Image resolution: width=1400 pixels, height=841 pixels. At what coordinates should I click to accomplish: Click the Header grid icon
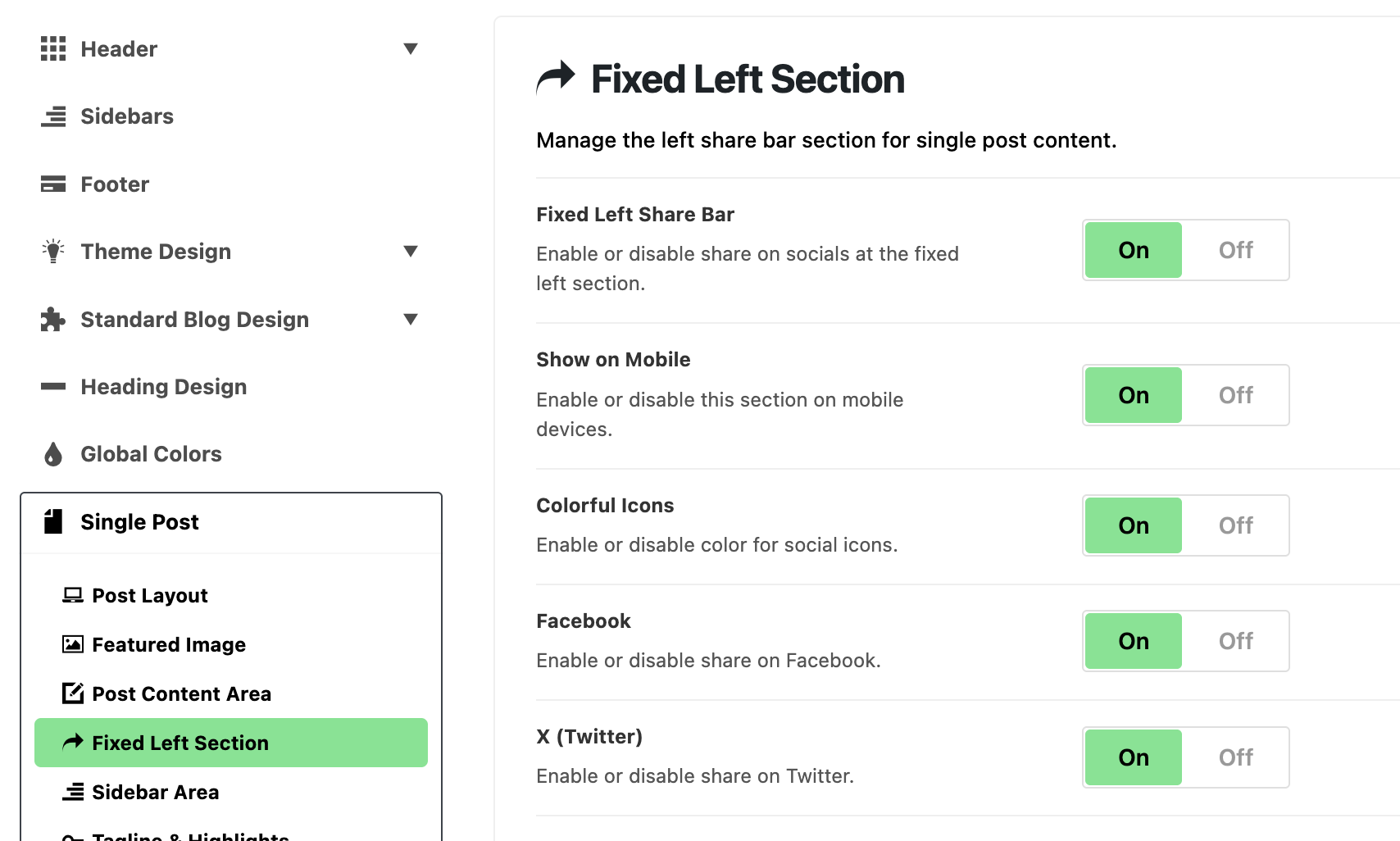tap(53, 49)
